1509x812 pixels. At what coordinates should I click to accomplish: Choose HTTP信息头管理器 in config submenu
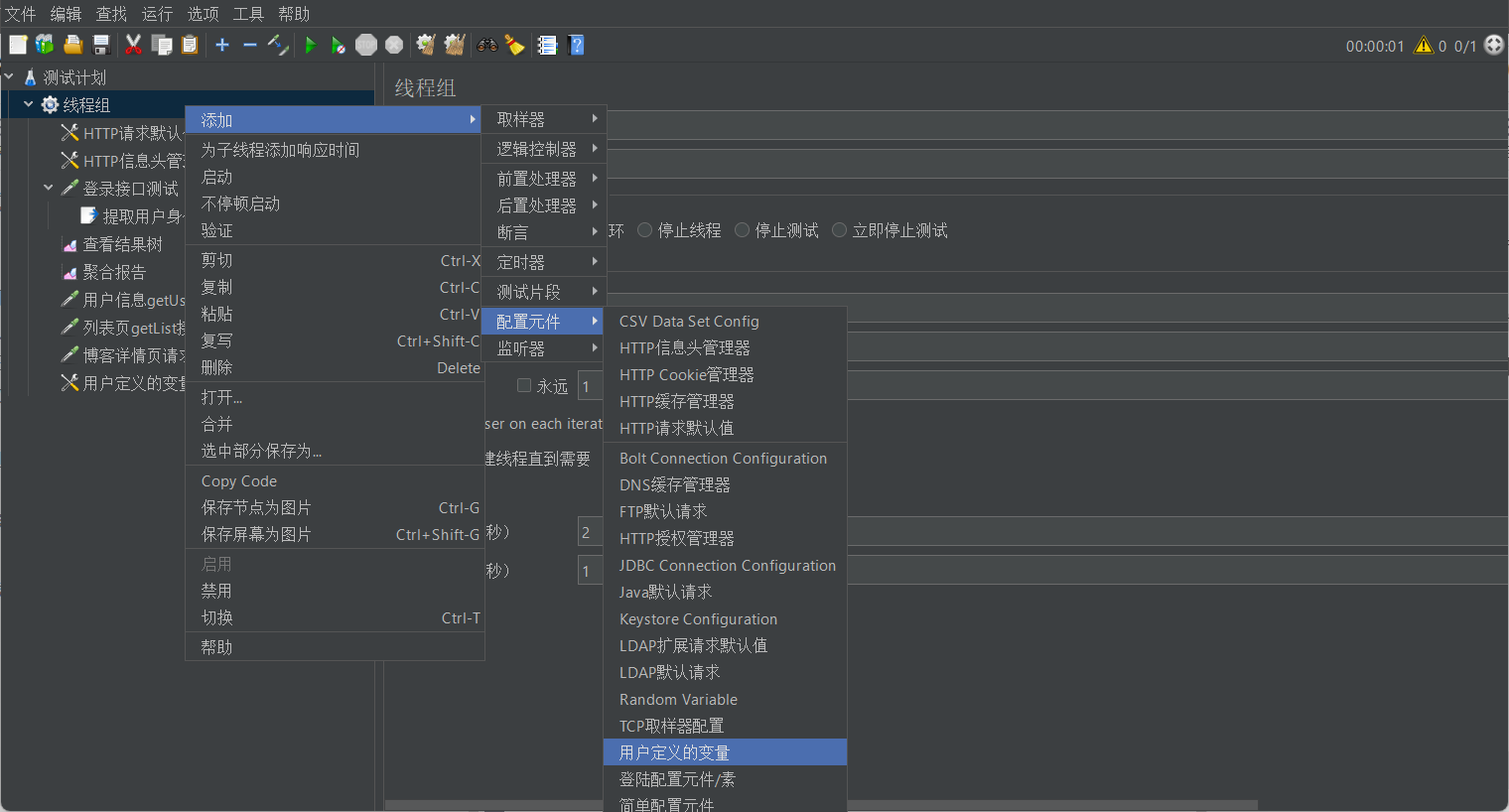point(725,348)
